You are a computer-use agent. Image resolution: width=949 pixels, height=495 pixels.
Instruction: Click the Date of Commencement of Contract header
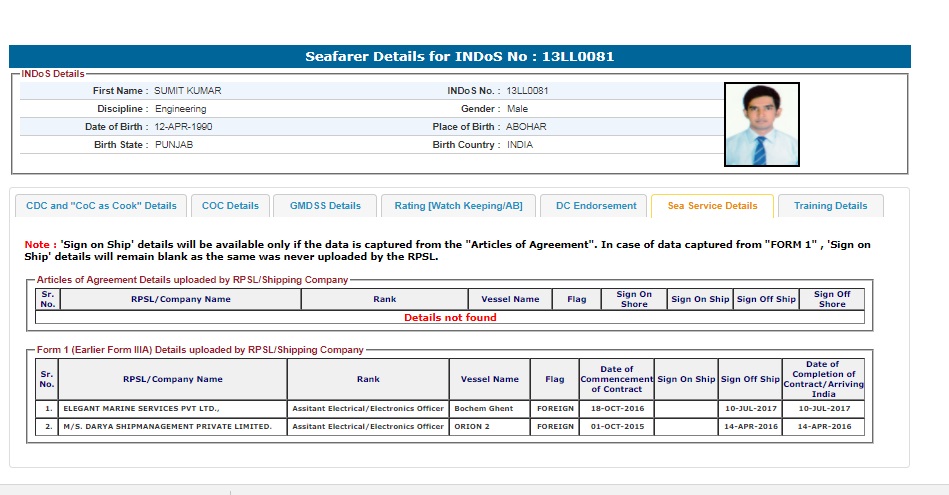616,379
